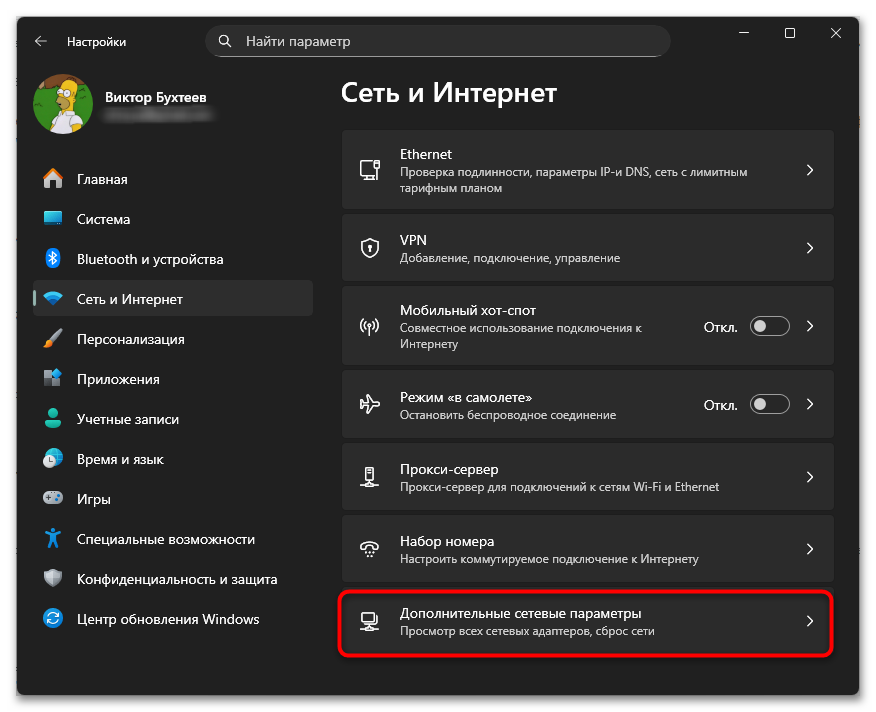Click the airplane icon for Режим «в самолете»
This screenshot has width=876, height=712.
[x=370, y=405]
